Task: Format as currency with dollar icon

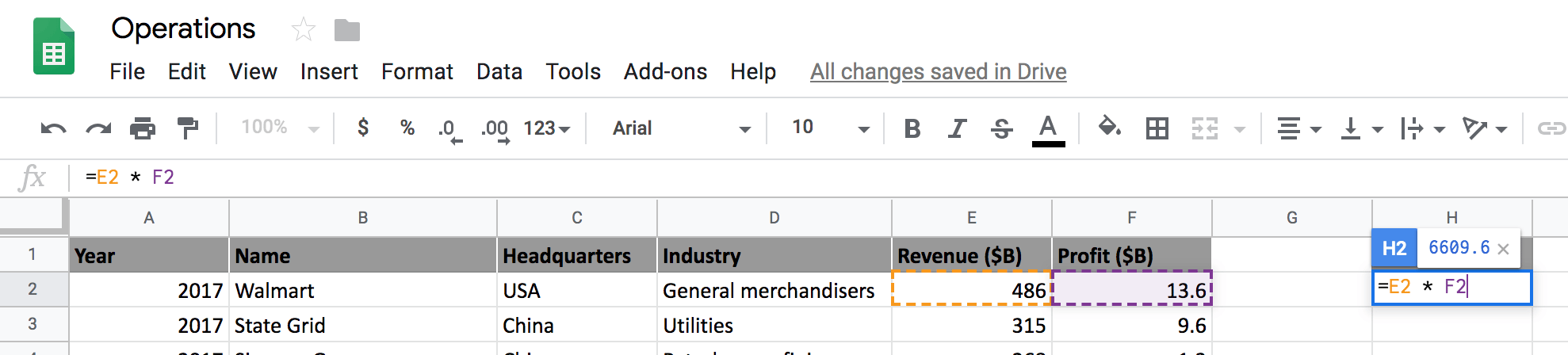Action: pyautogui.click(x=363, y=127)
